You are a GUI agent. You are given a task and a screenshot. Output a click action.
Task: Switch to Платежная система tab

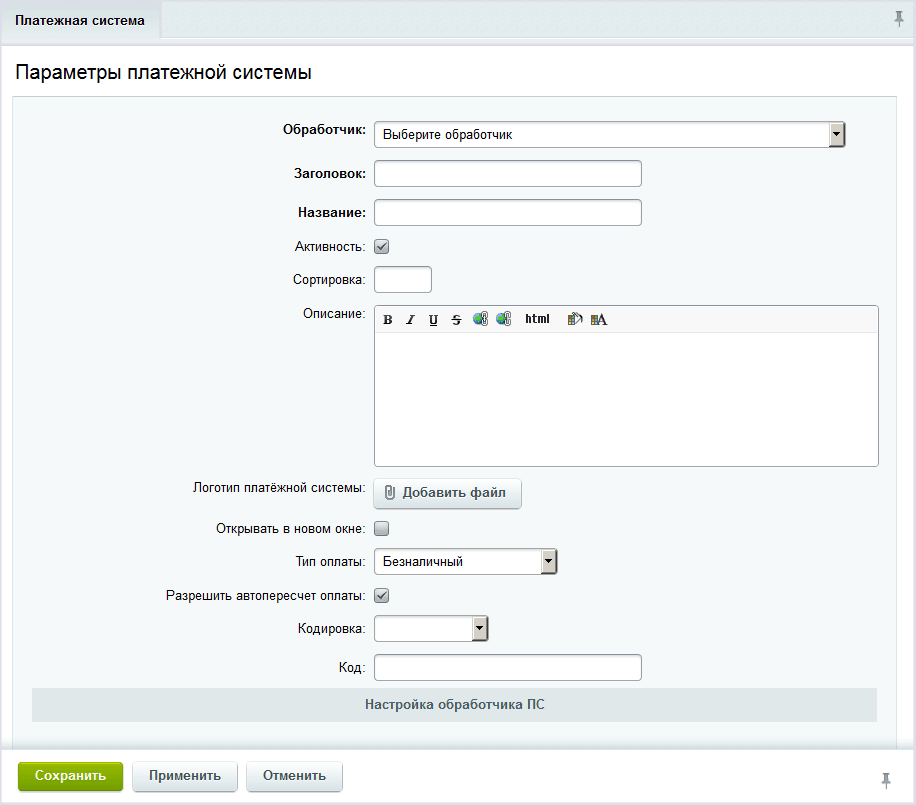click(80, 20)
